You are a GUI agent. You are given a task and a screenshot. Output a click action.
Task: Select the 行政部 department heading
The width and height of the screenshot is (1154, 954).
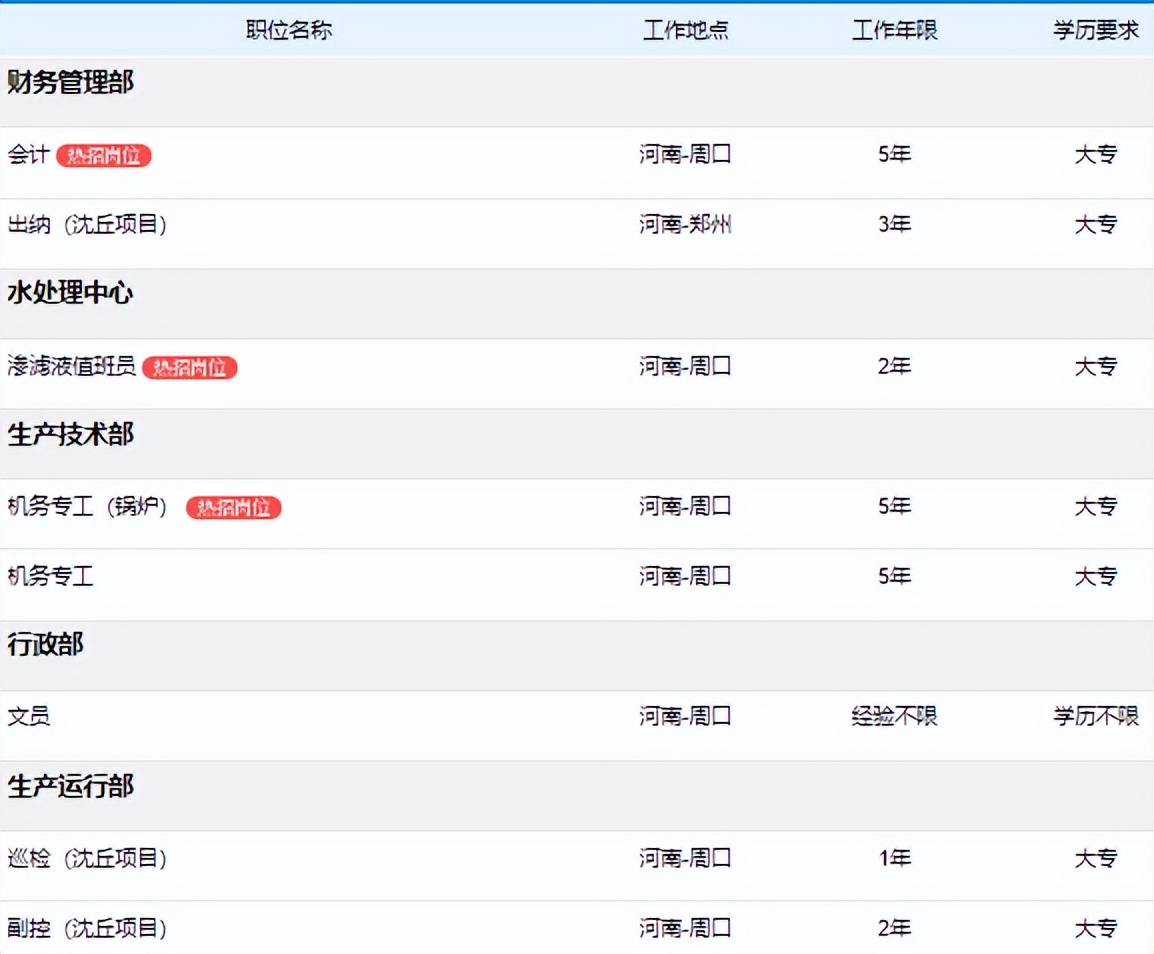coord(46,644)
